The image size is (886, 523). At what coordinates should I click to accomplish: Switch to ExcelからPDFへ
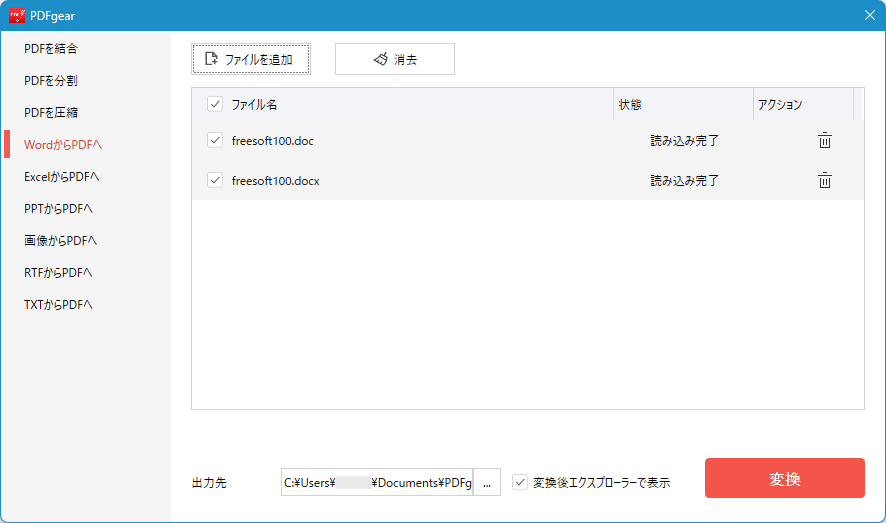click(x=62, y=177)
